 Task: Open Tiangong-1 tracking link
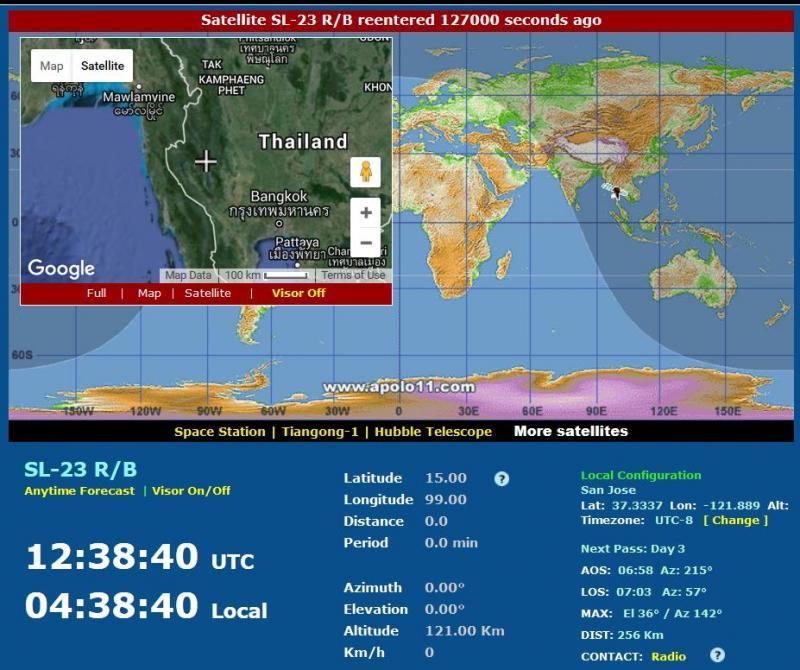click(320, 432)
